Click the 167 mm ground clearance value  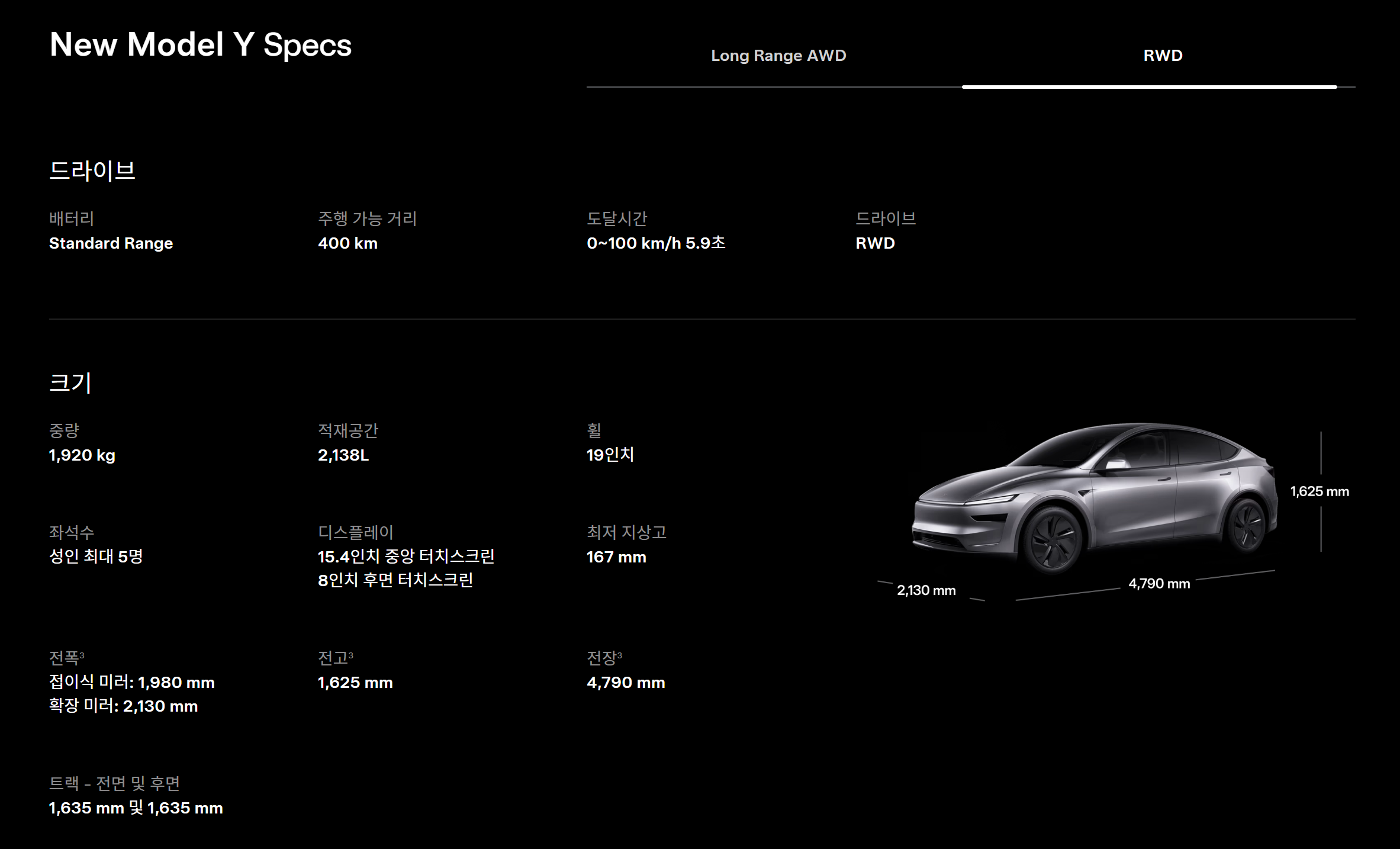click(616, 557)
